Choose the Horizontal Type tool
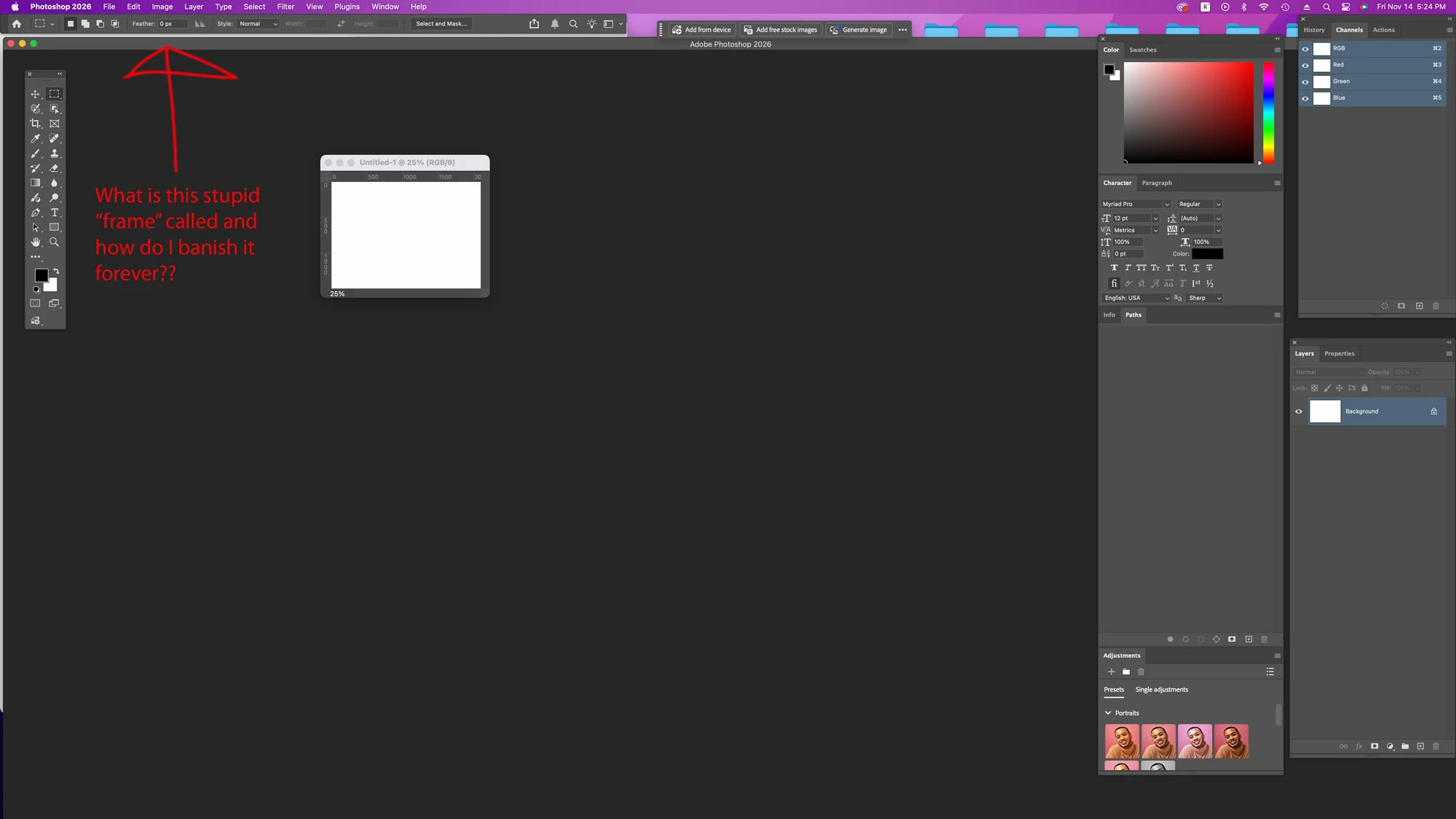Image resolution: width=1456 pixels, height=819 pixels. point(54,213)
